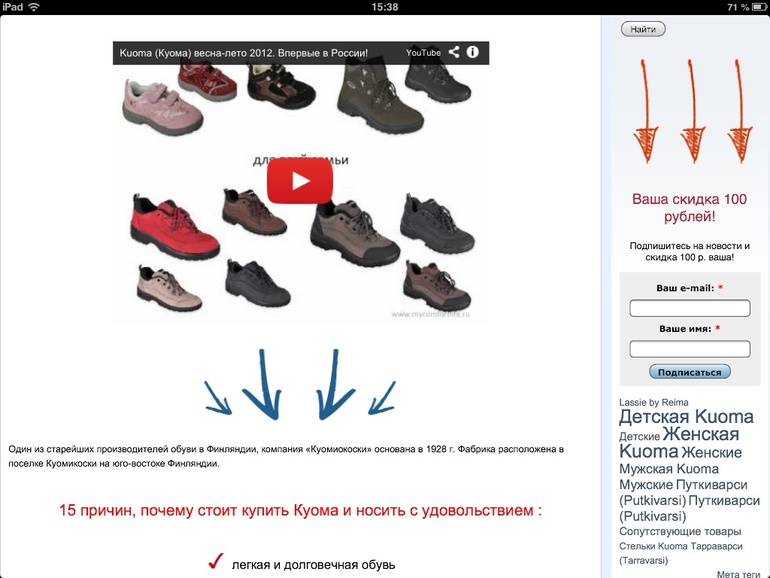Click the YouTube logo on video
The image size is (770, 578).
tap(423, 53)
